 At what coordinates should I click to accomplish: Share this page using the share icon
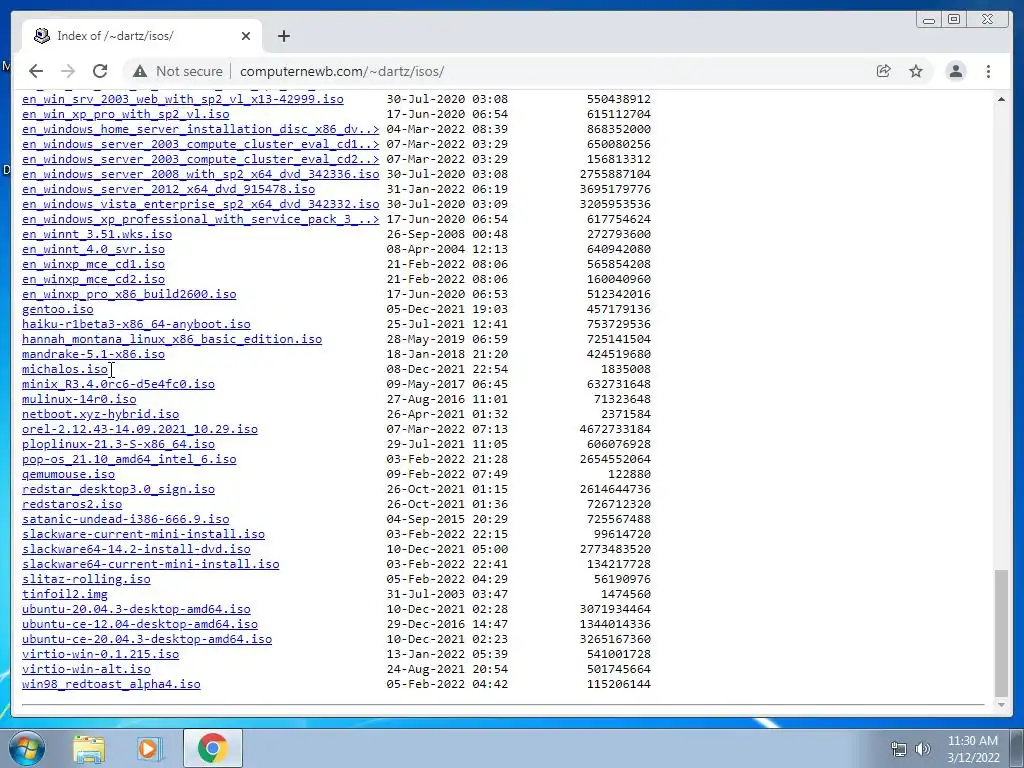(x=884, y=71)
